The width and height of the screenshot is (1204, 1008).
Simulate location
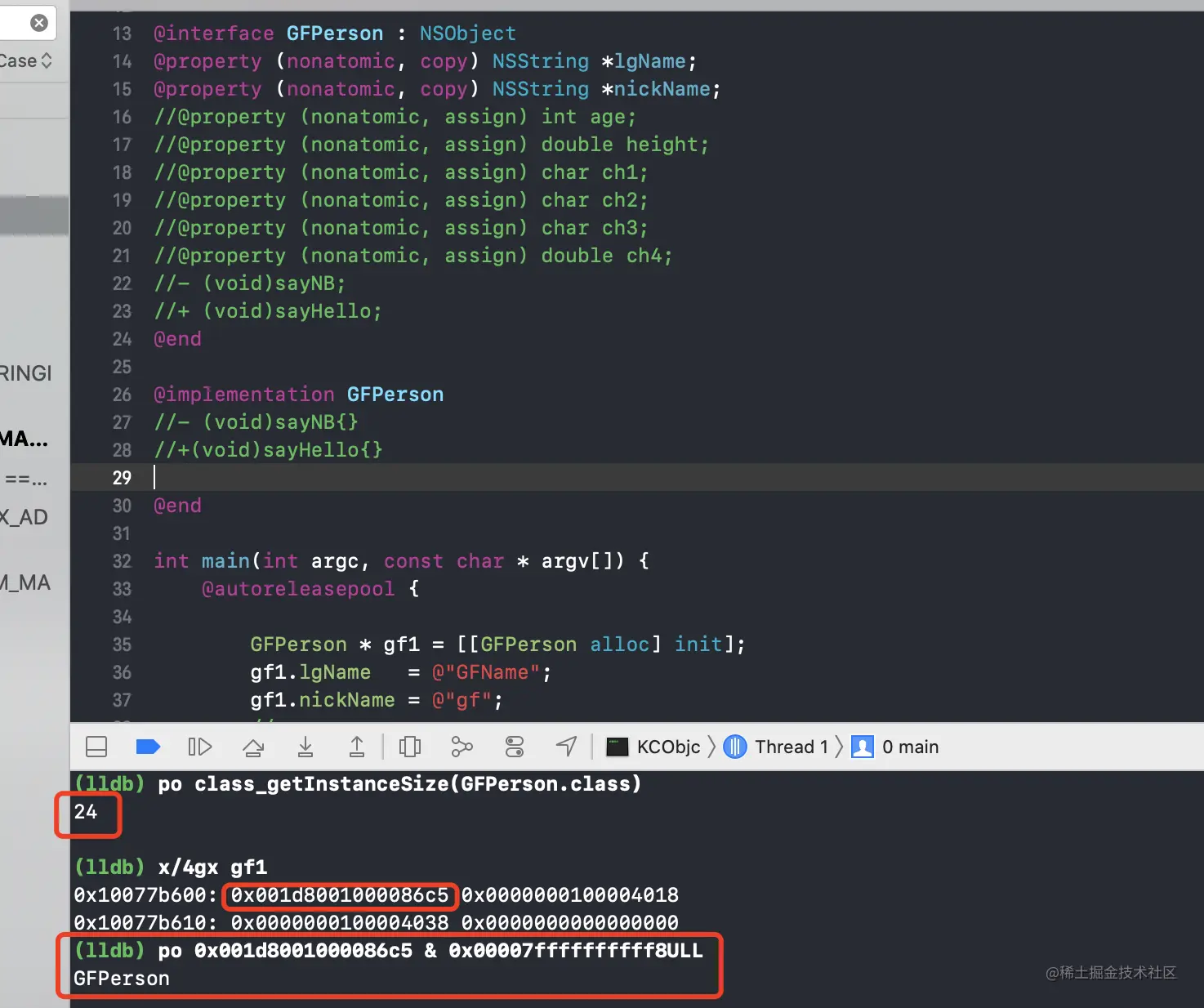point(567,747)
